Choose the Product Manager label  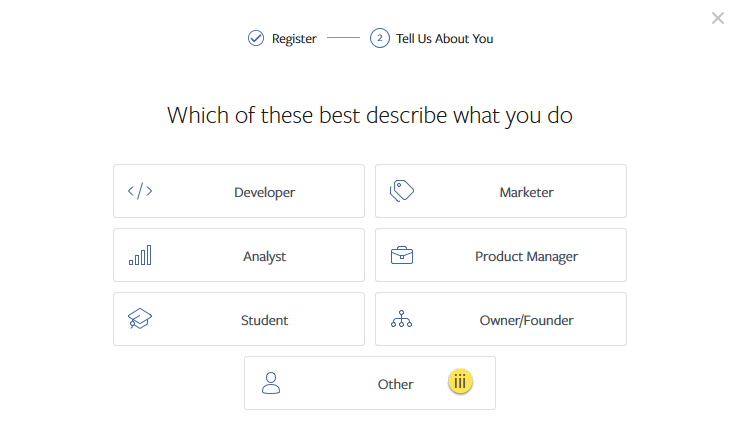[x=526, y=256]
